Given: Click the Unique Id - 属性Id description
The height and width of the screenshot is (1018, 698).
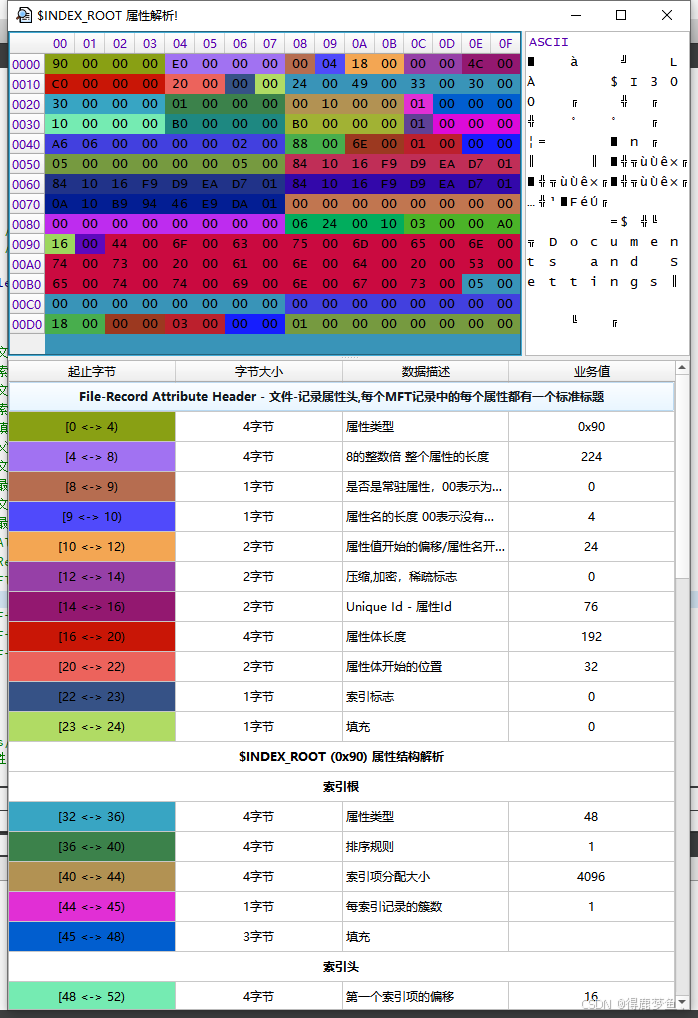Looking at the screenshot, I should coord(425,606).
